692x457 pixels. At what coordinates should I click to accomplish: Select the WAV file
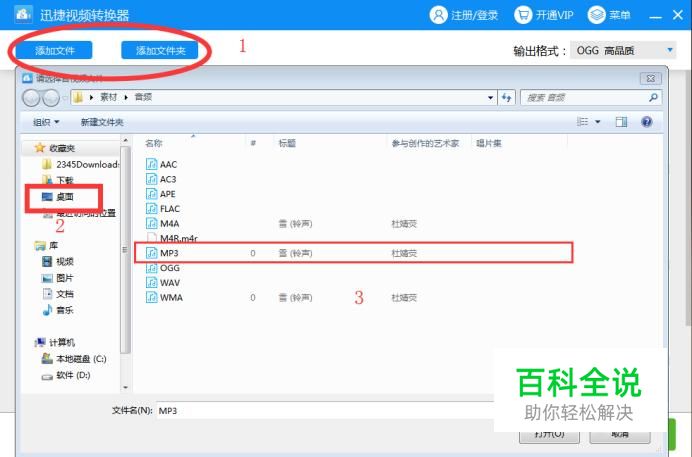coord(163,283)
